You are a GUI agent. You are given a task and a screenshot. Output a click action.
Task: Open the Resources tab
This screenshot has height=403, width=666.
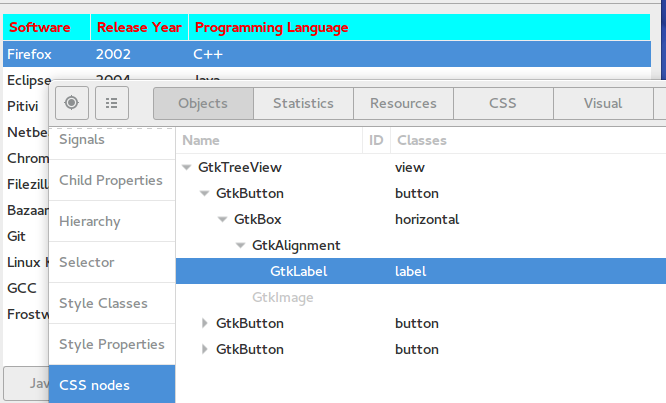[403, 103]
